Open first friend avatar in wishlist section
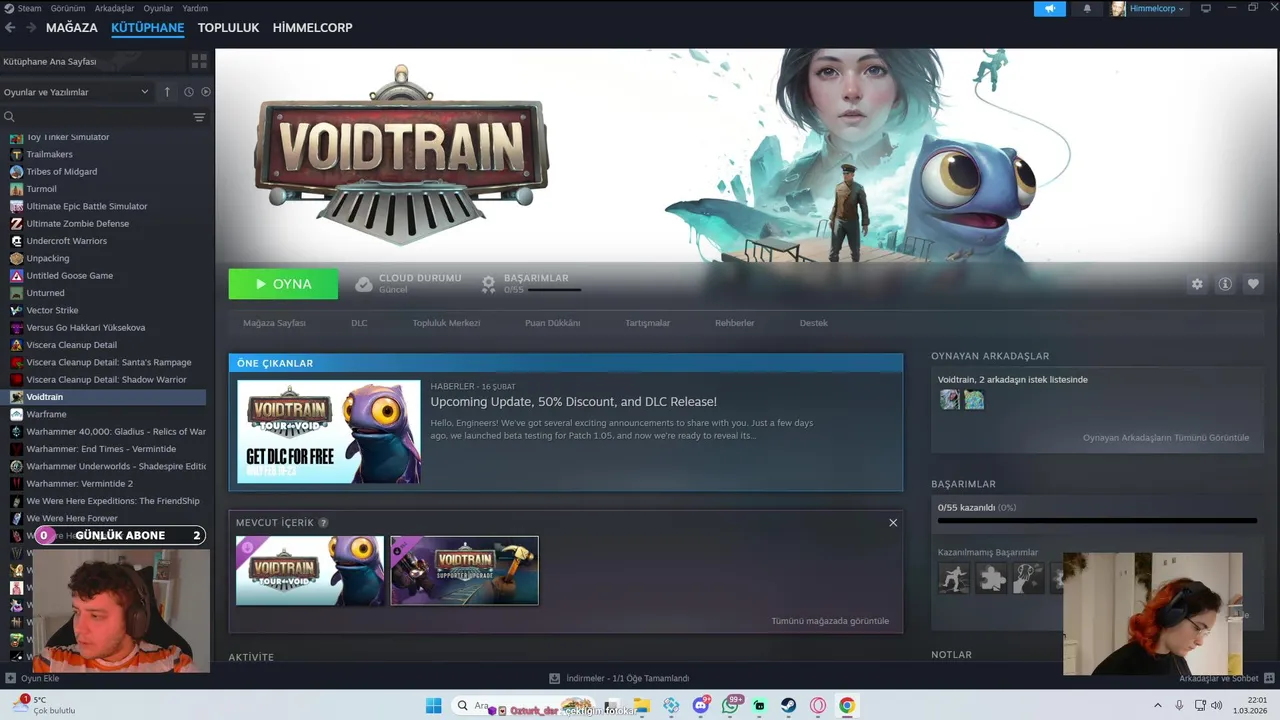This screenshot has height=720, width=1280. click(949, 400)
